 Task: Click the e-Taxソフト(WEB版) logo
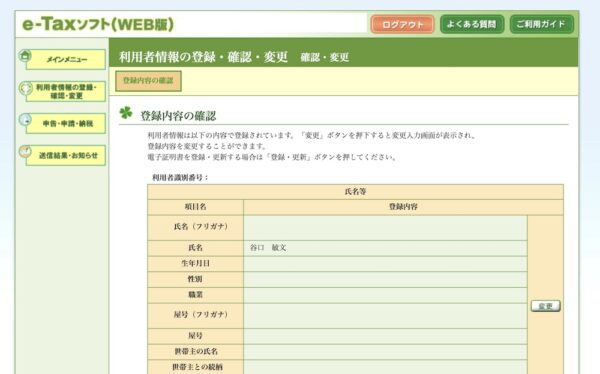pos(98,24)
